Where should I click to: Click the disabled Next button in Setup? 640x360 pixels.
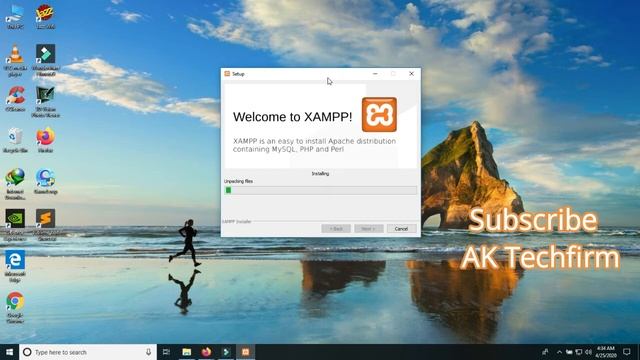click(x=369, y=229)
